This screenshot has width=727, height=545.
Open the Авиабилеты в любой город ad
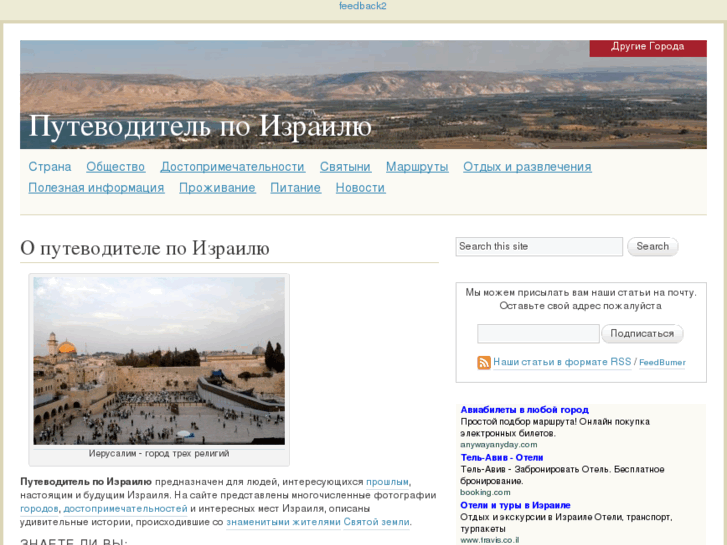click(x=524, y=410)
